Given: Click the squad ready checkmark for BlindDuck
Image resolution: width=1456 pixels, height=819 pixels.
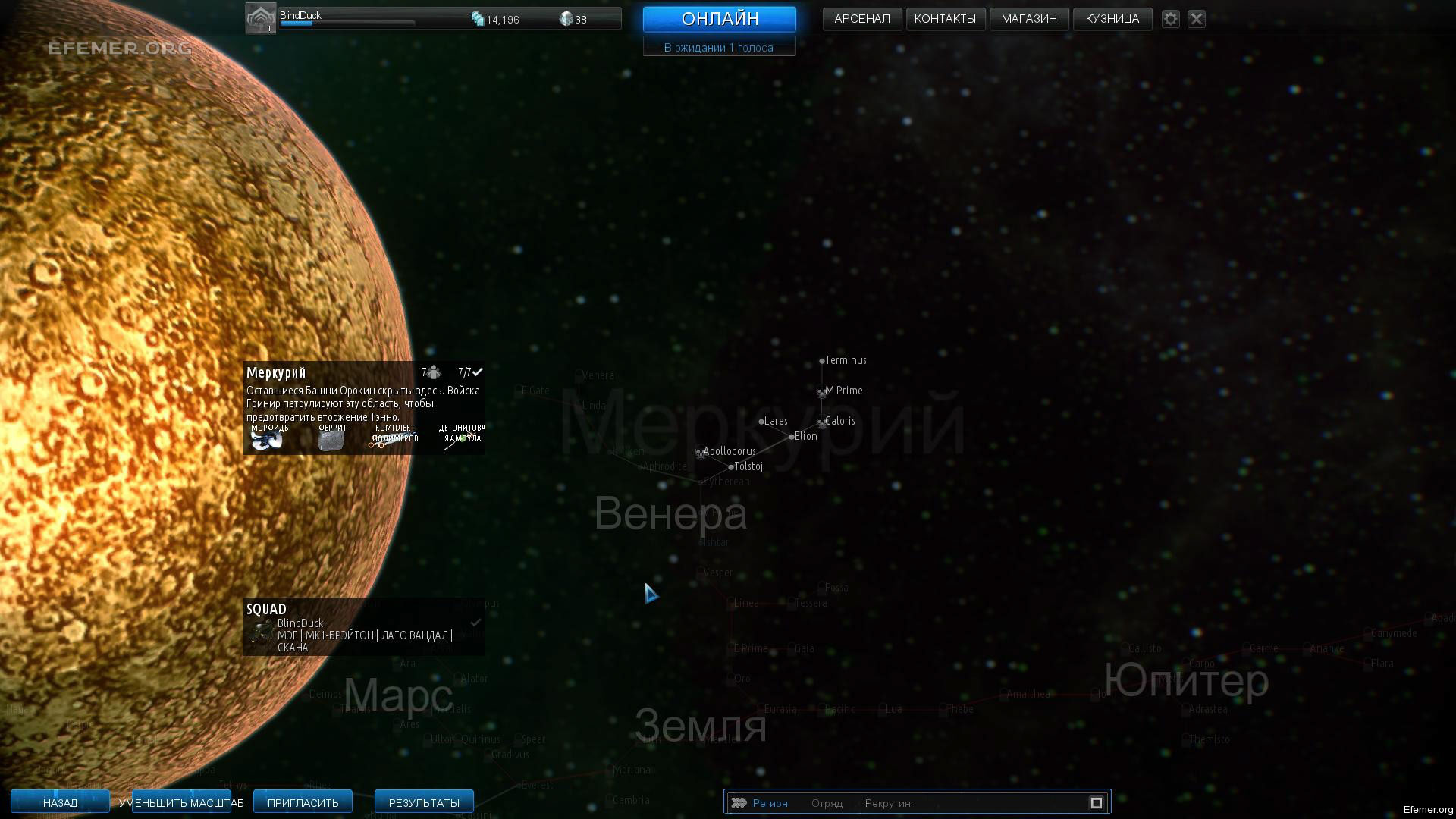Looking at the screenshot, I should coord(475,623).
